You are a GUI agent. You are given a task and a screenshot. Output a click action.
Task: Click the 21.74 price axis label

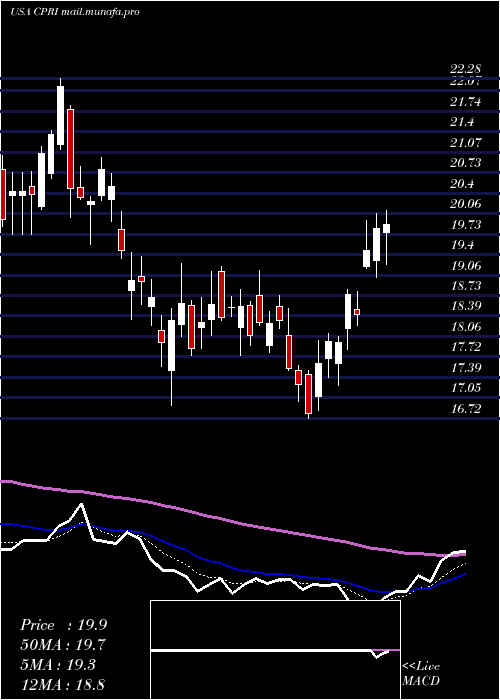tap(466, 102)
